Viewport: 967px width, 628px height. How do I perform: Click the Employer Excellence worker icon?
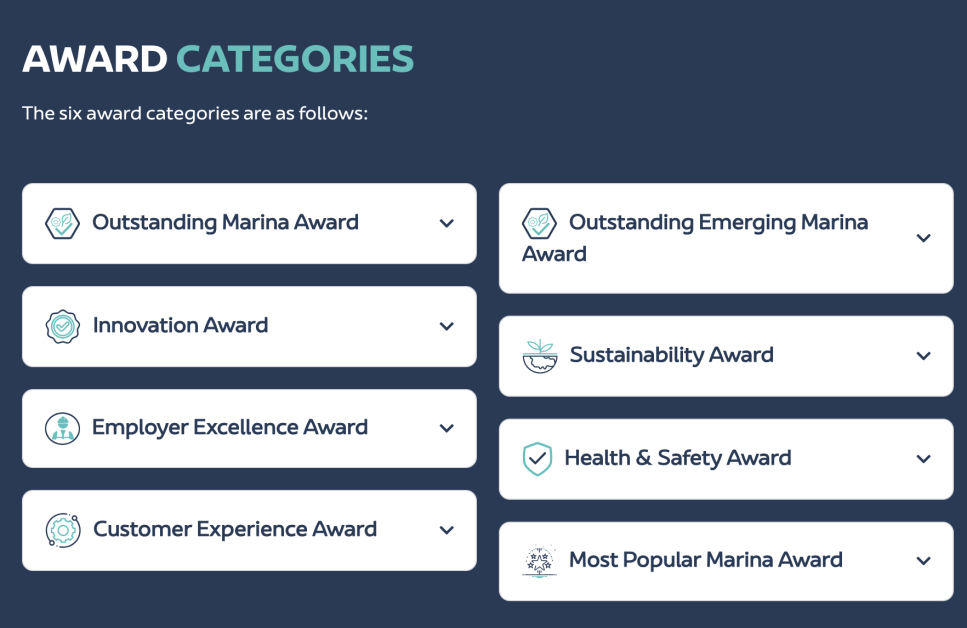[x=62, y=428]
